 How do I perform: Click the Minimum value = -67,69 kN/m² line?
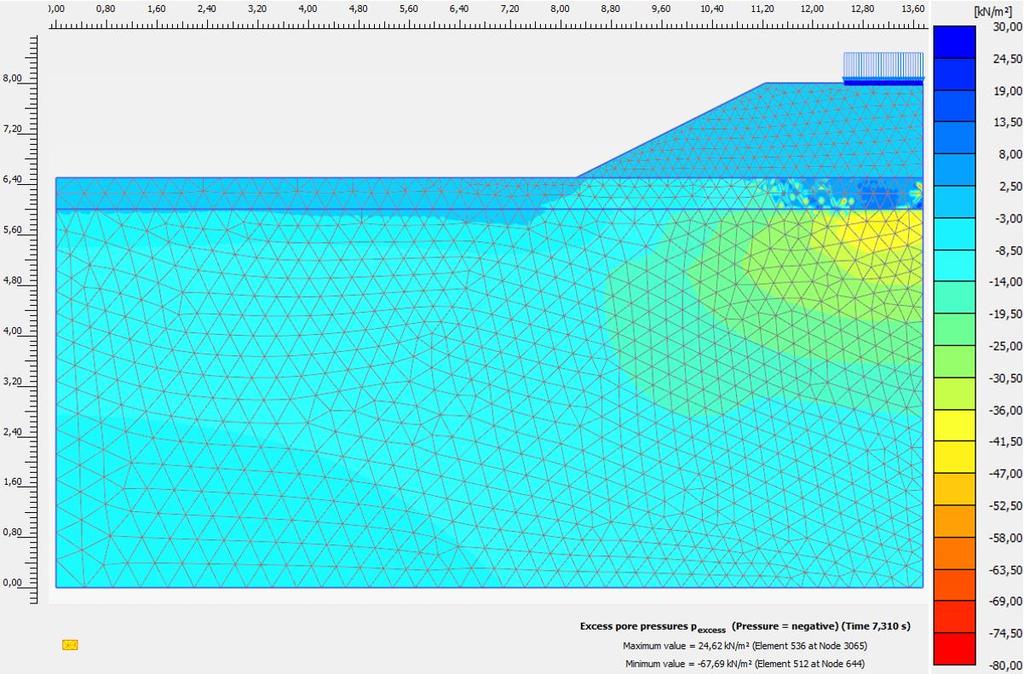[744, 664]
